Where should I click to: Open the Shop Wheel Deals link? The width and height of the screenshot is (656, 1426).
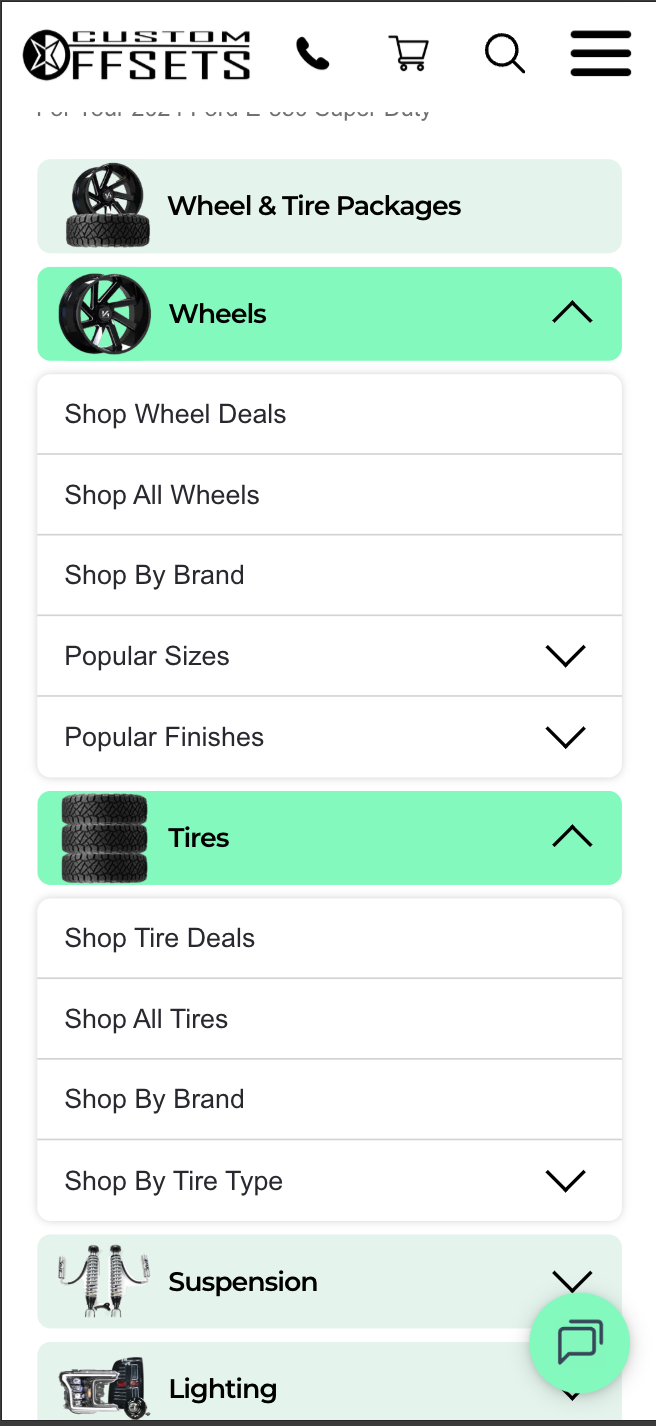[175, 413]
